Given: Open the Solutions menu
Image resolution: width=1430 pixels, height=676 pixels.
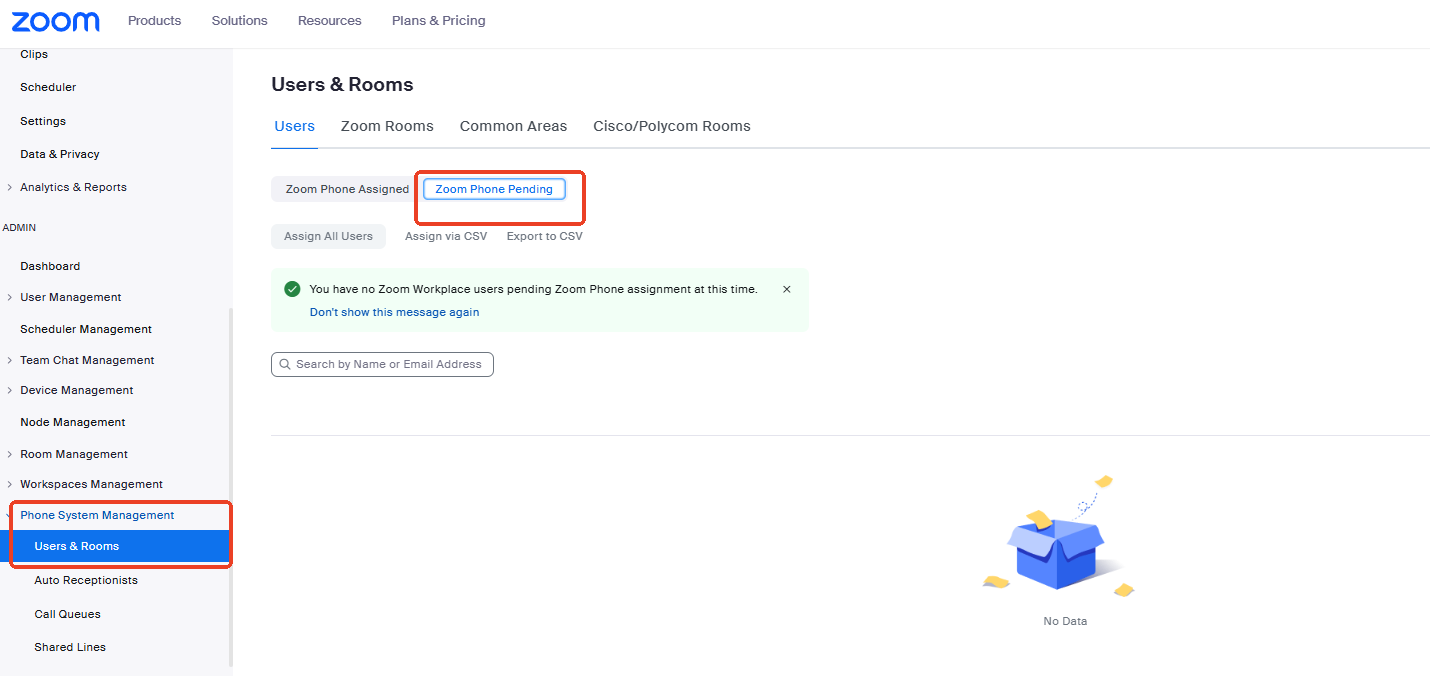Looking at the screenshot, I should pyautogui.click(x=240, y=21).
